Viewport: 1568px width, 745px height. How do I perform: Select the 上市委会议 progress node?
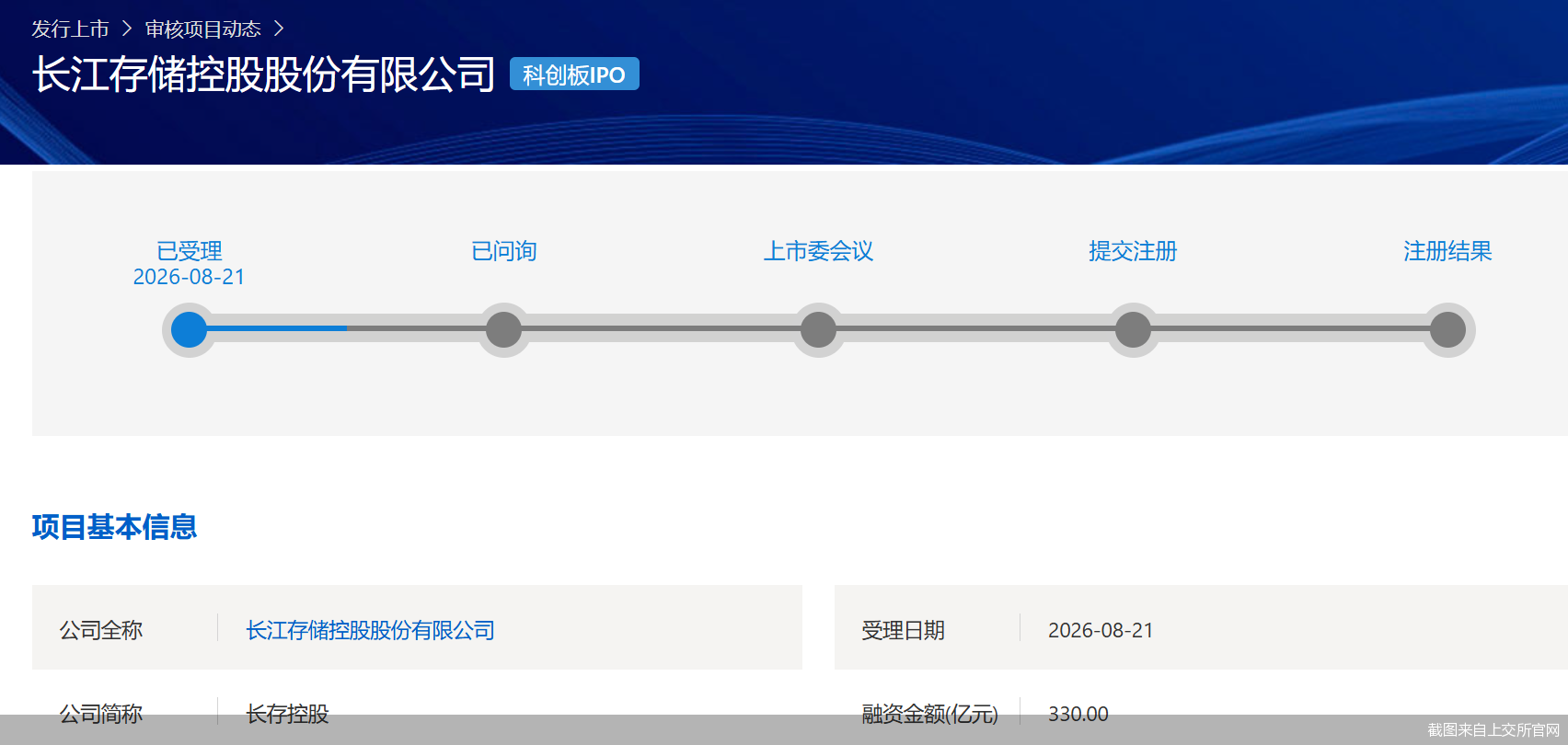[x=818, y=329]
